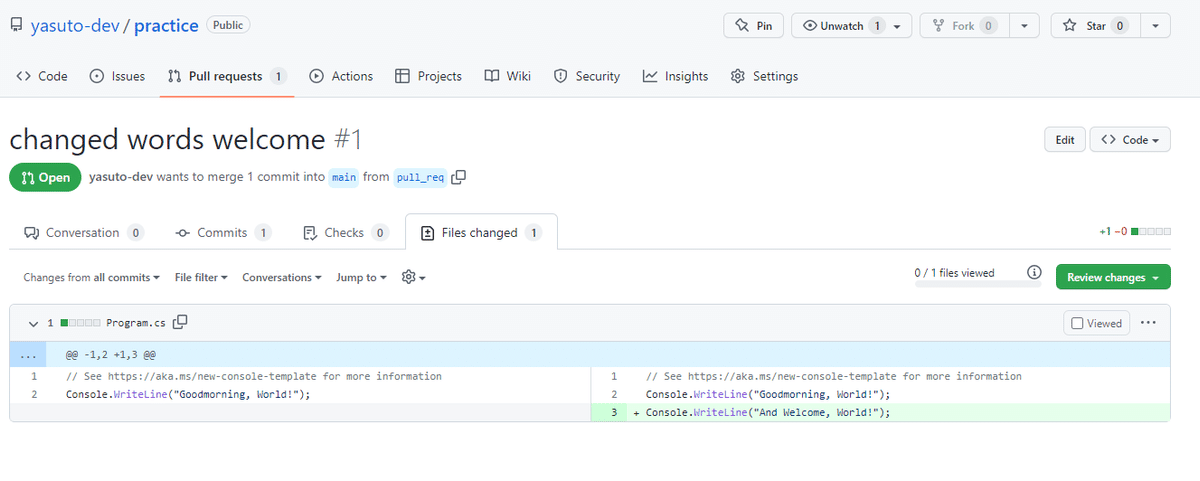The image size is (1200, 481).
Task: Collapse the Program.cs file diff
Action: pos(33,323)
